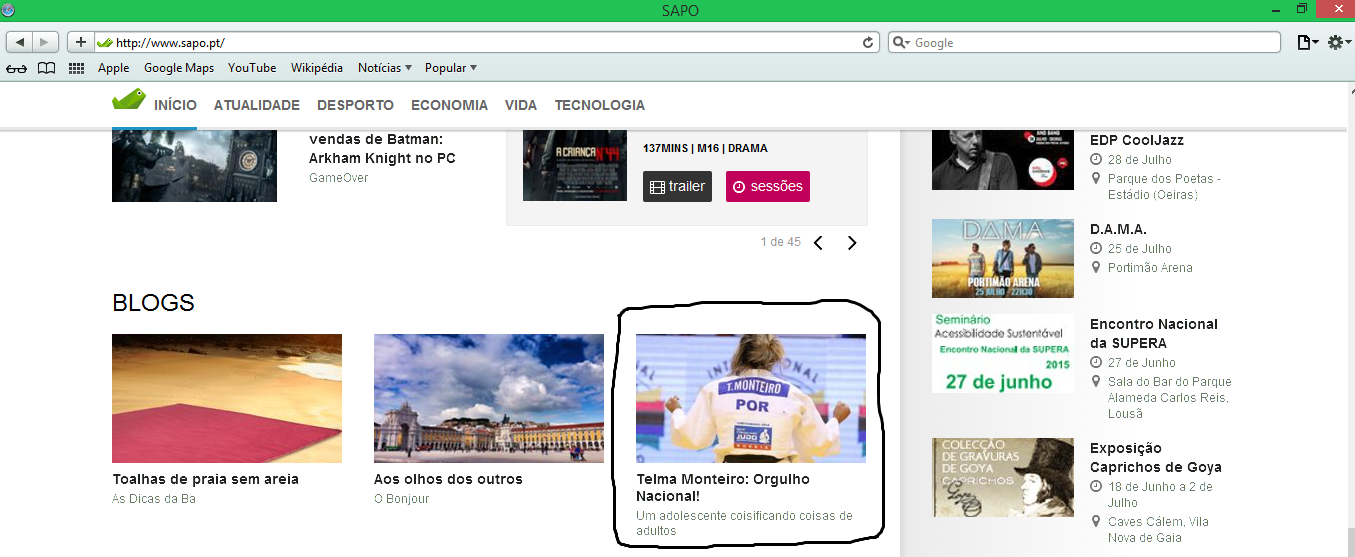
Task: Open Telma Monteiro: Orgulho Nacional! post
Action: tap(723, 487)
